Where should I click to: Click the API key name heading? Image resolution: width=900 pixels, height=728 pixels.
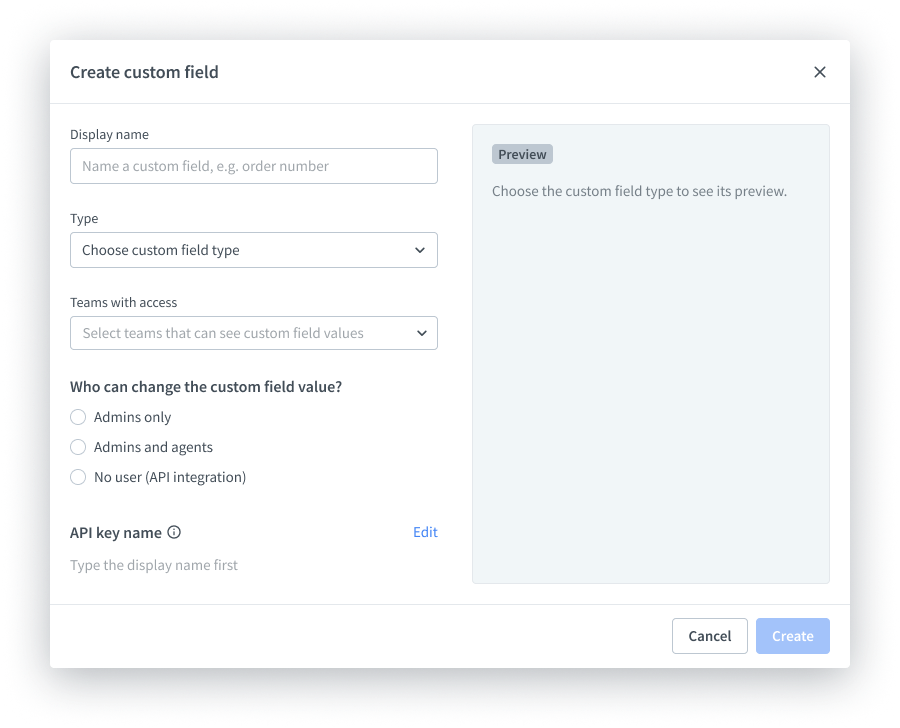point(115,532)
